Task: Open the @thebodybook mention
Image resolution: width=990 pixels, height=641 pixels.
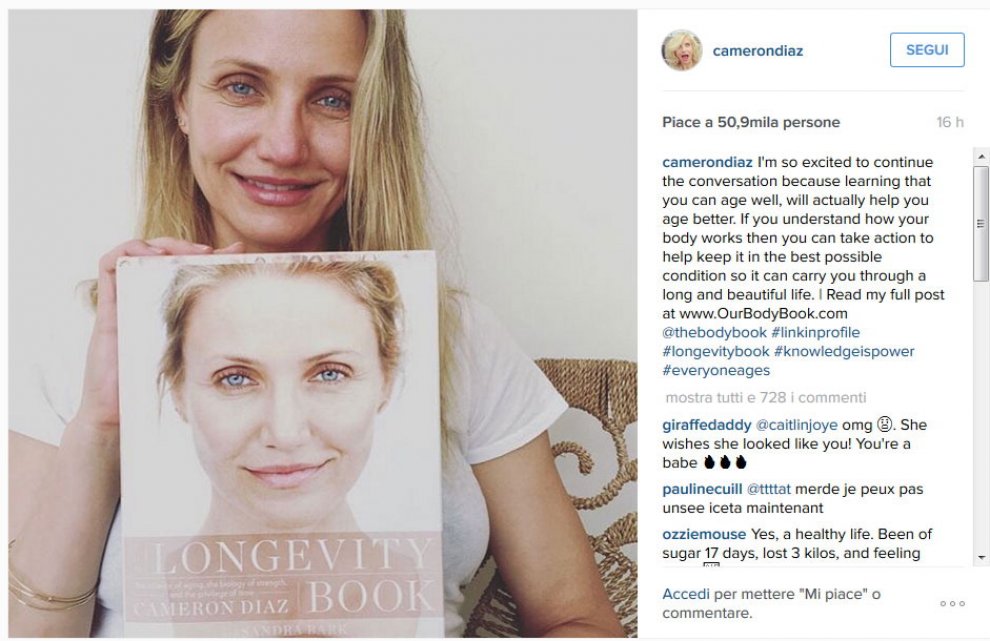Action: pos(714,332)
